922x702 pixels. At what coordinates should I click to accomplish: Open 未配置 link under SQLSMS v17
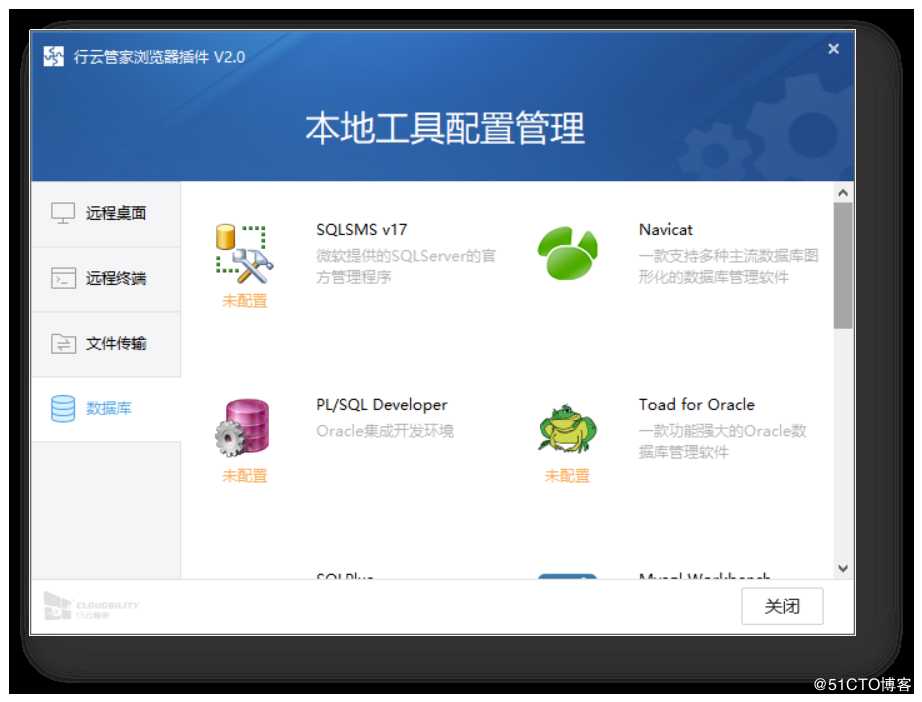tap(244, 302)
